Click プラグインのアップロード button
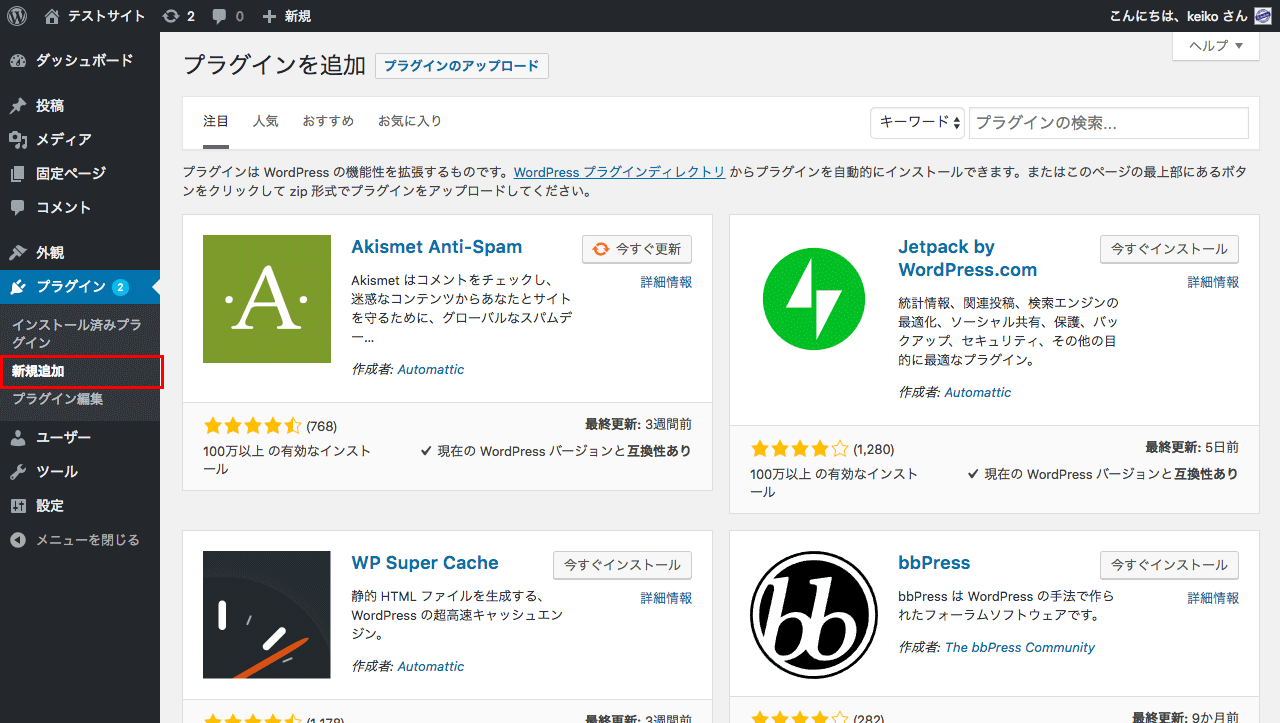Image resolution: width=1280 pixels, height=723 pixels. point(462,66)
